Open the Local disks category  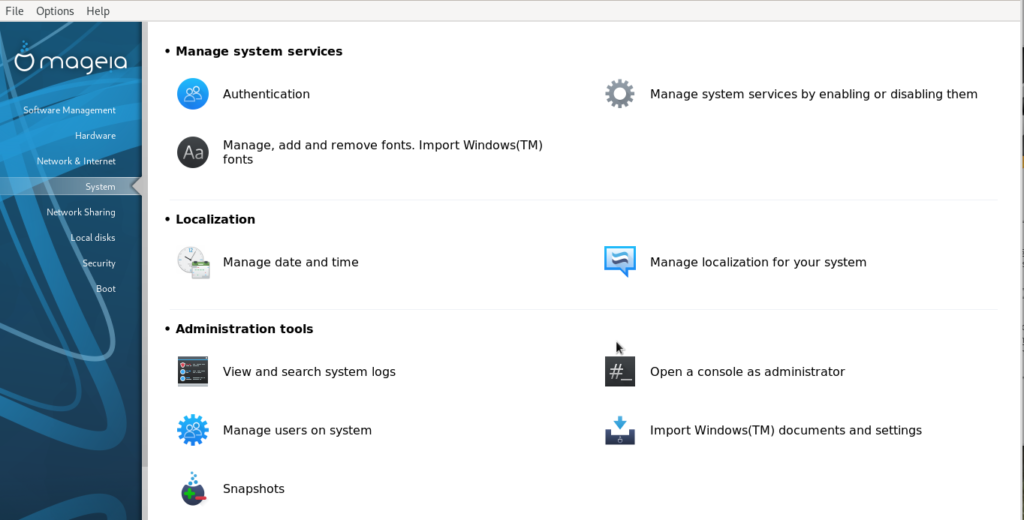93,238
